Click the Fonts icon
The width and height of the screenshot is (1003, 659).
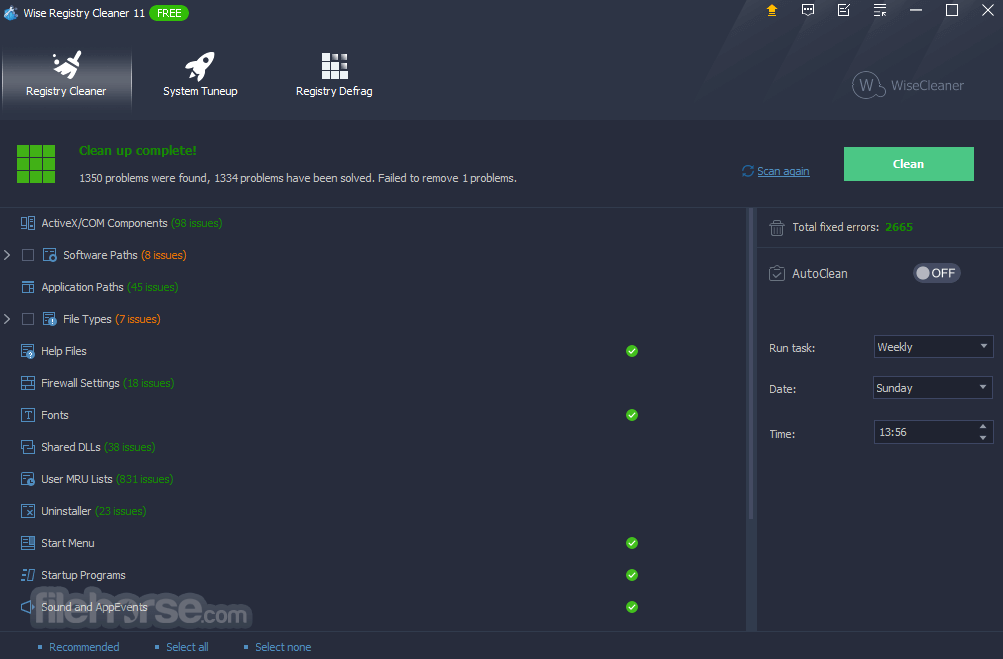(x=28, y=415)
